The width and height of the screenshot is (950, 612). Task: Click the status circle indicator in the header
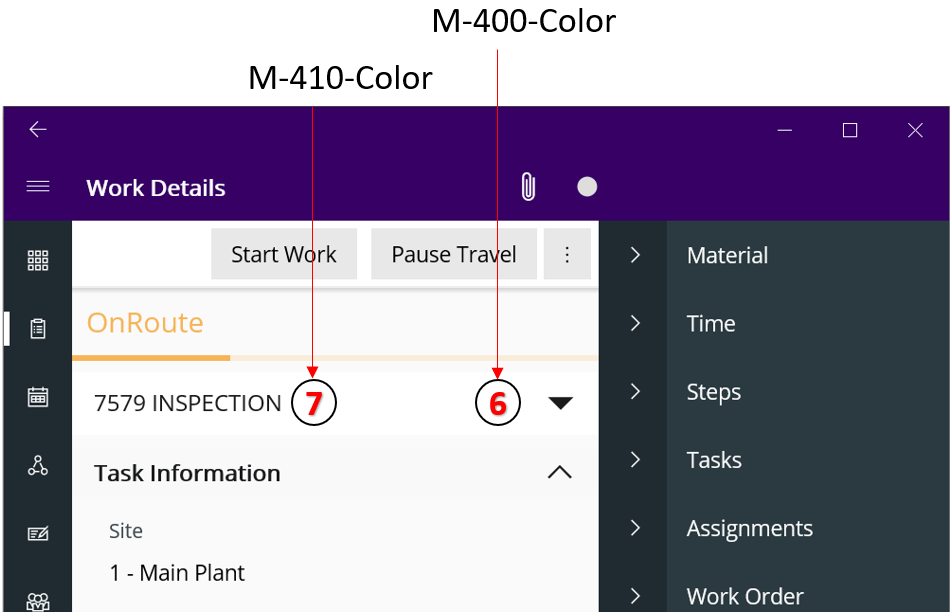[587, 187]
